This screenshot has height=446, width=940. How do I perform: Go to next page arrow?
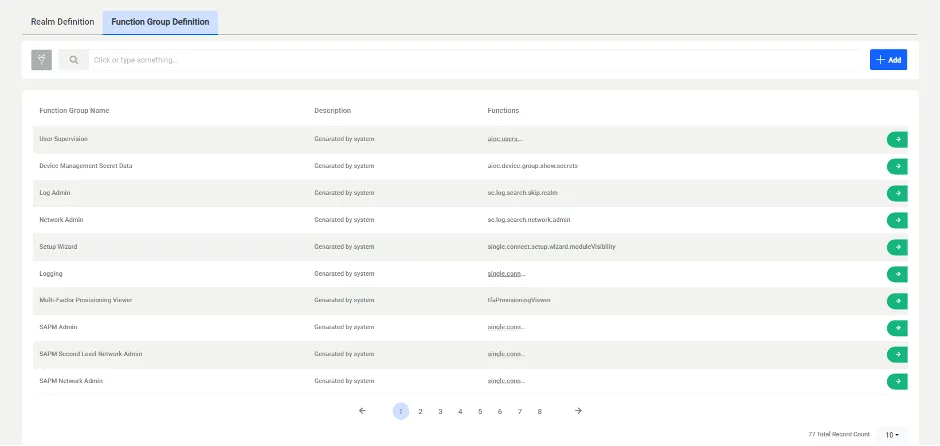point(578,411)
